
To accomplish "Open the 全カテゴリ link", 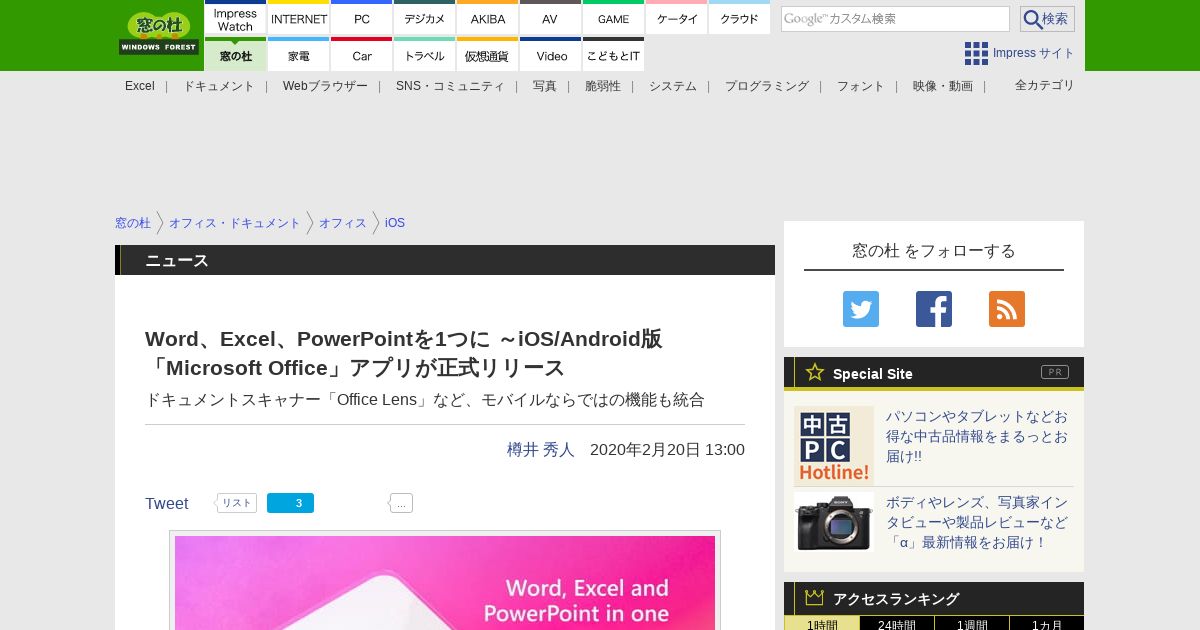I will [1045, 85].
